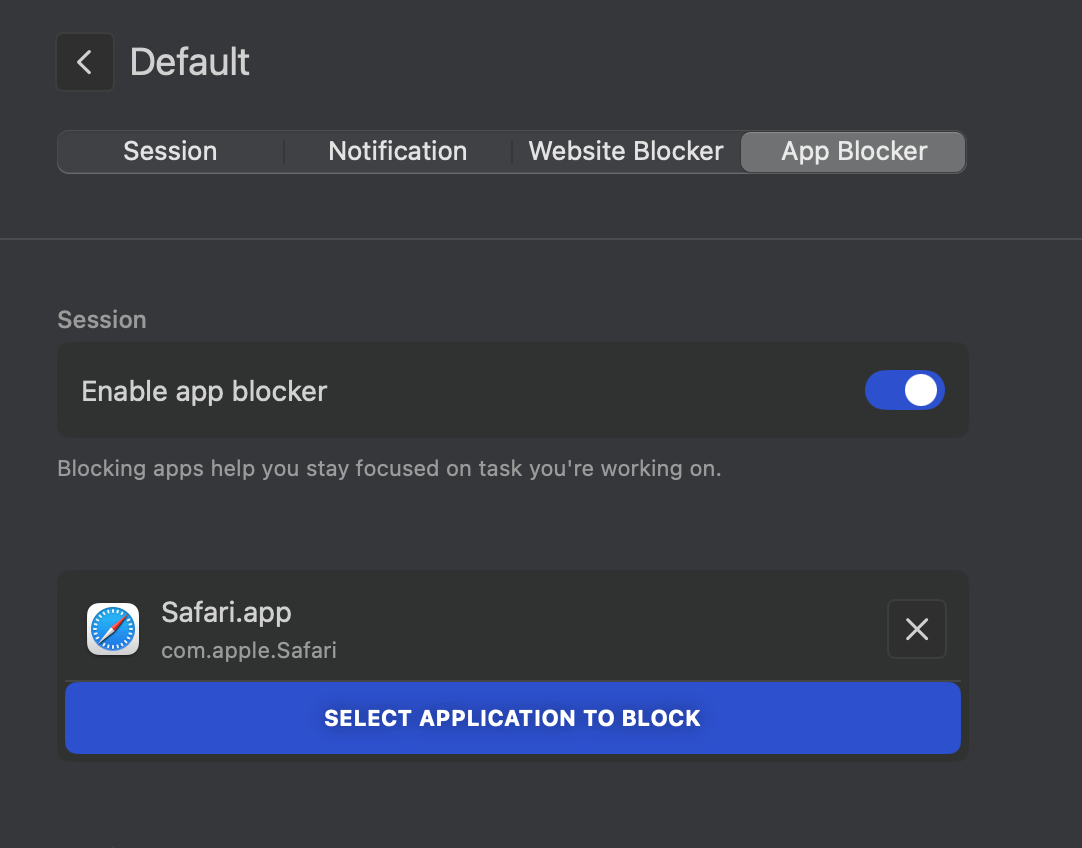Open the Notification tab
The height and width of the screenshot is (848, 1082).
[x=397, y=152]
